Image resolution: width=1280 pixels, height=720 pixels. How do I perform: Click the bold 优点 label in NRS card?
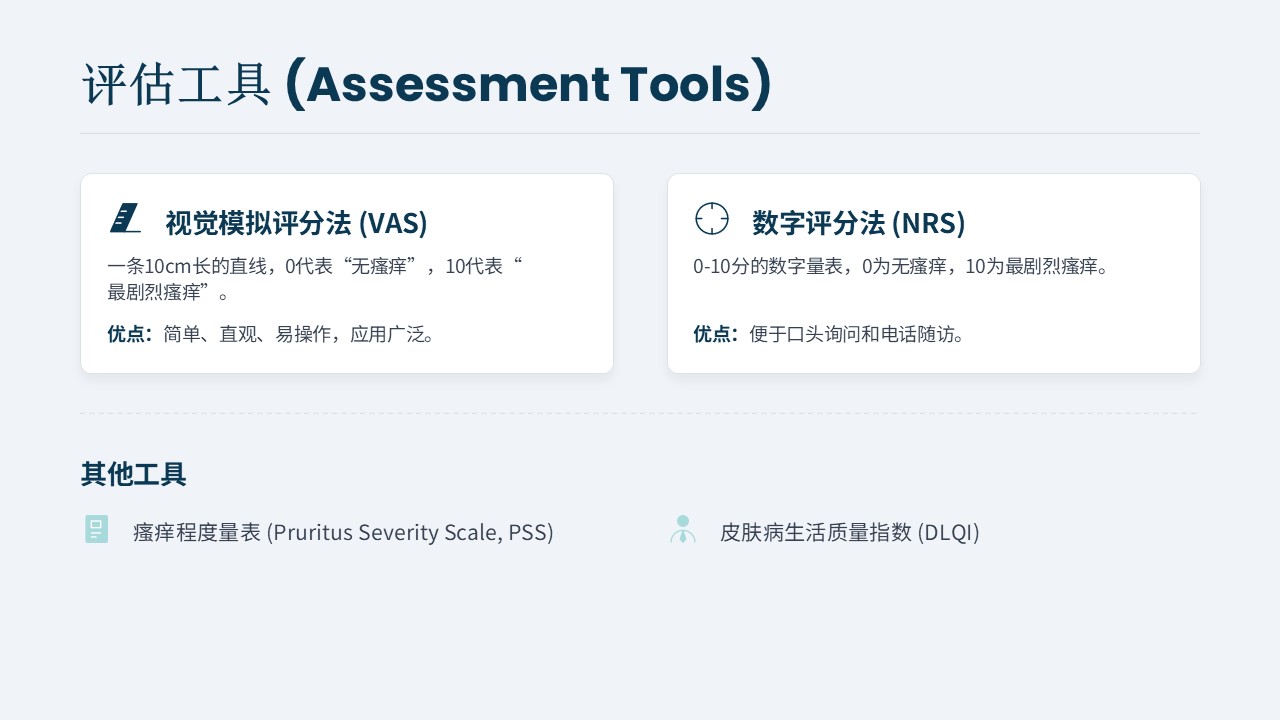point(714,334)
